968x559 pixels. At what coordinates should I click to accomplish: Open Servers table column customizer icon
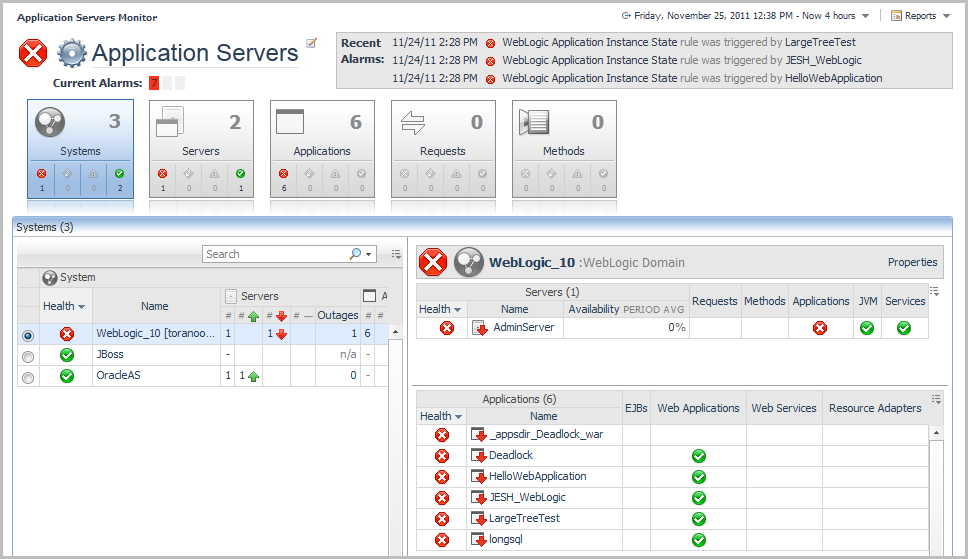(x=935, y=291)
